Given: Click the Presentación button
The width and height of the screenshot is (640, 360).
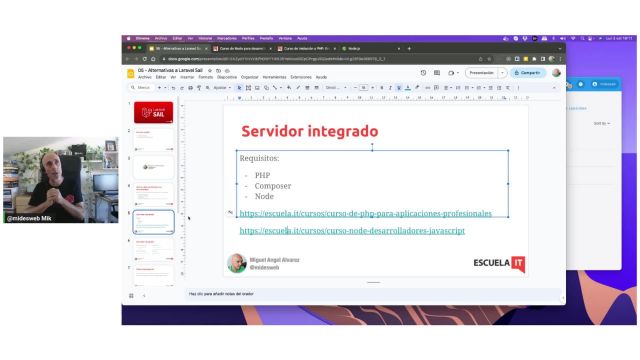Looking at the screenshot, I should coord(482,73).
